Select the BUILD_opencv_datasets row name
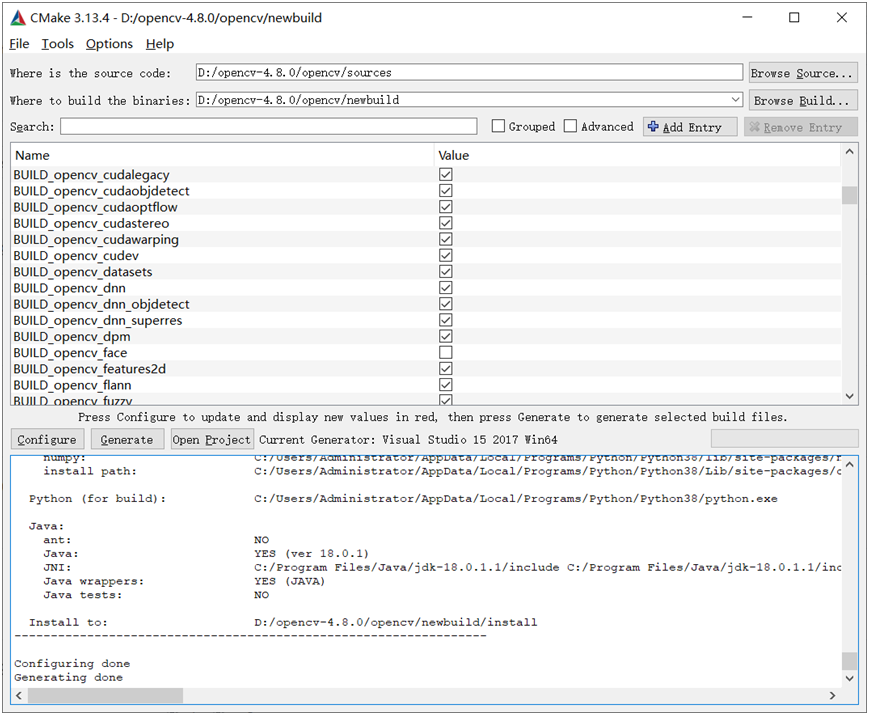The height and width of the screenshot is (715, 869). point(83,272)
